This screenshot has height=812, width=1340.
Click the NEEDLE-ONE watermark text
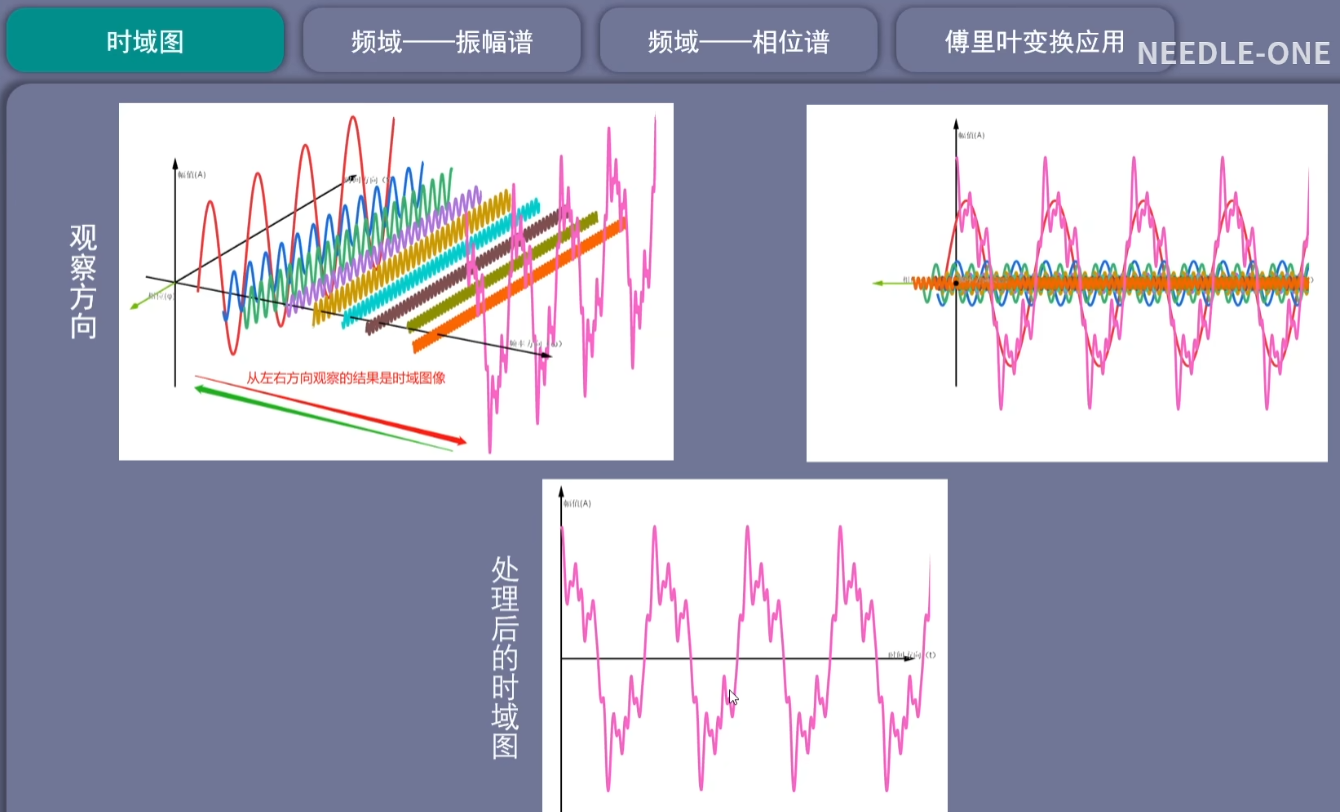(1234, 53)
